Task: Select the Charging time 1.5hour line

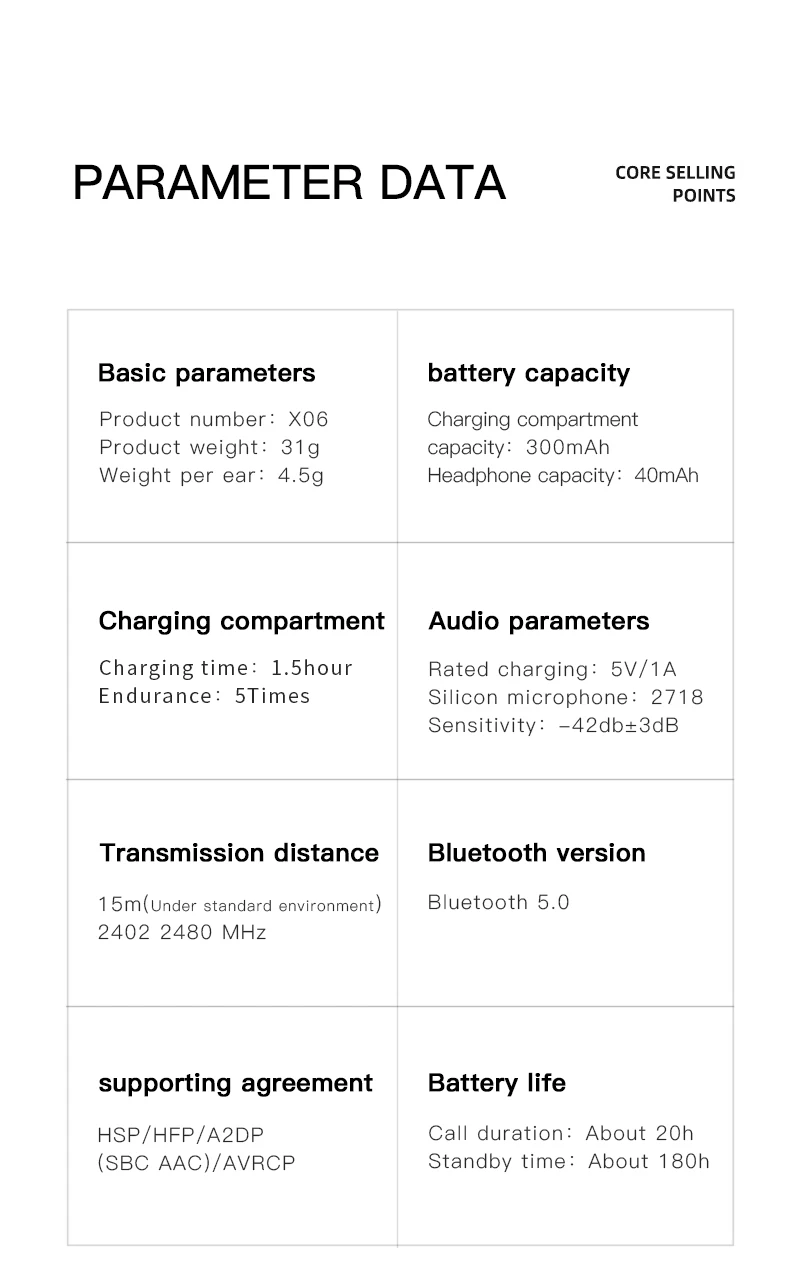Action: coord(226,667)
